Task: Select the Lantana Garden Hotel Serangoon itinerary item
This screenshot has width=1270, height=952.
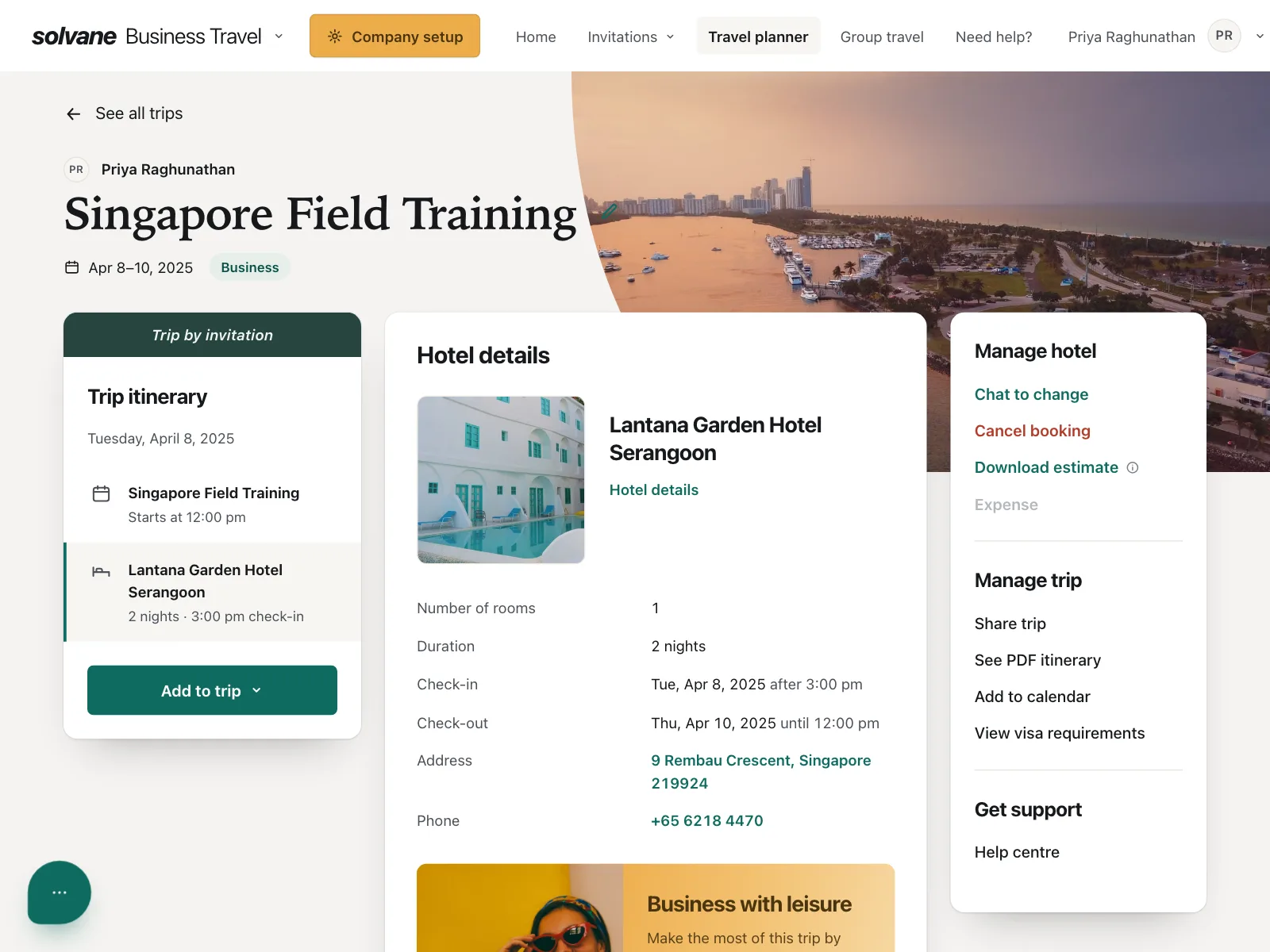Action: tap(212, 592)
